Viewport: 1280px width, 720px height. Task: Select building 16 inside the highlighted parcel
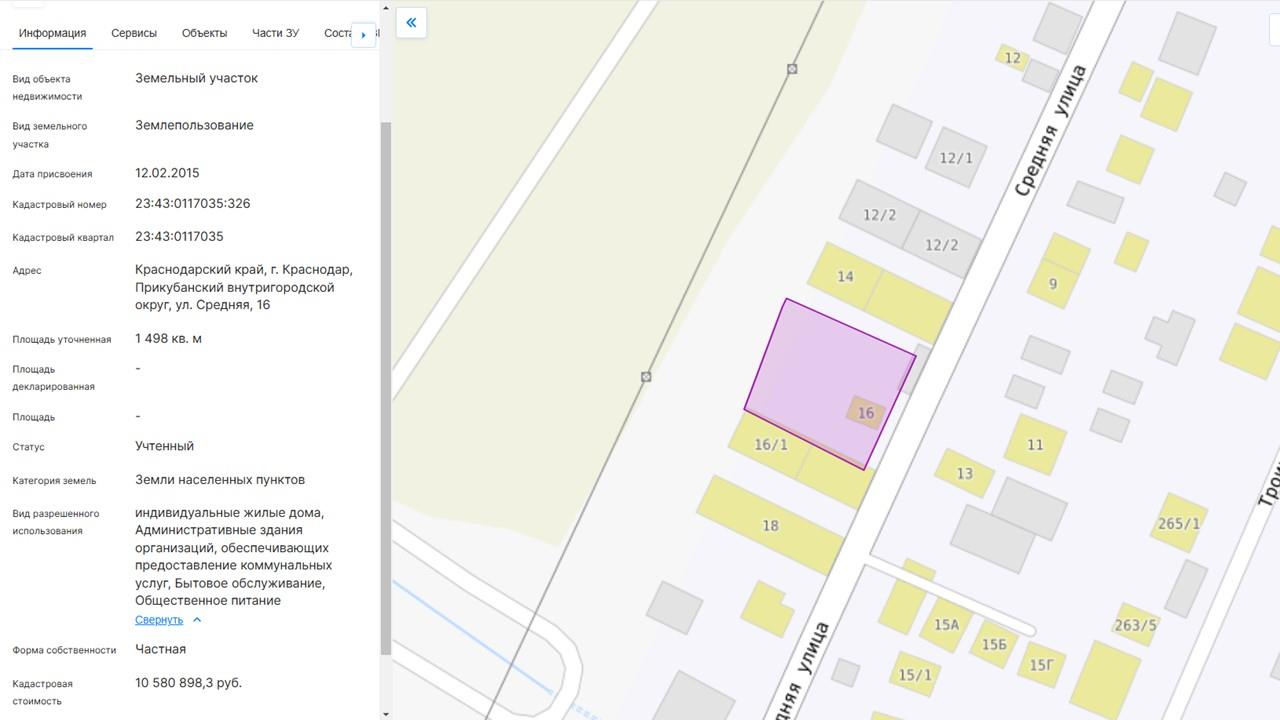(865, 412)
